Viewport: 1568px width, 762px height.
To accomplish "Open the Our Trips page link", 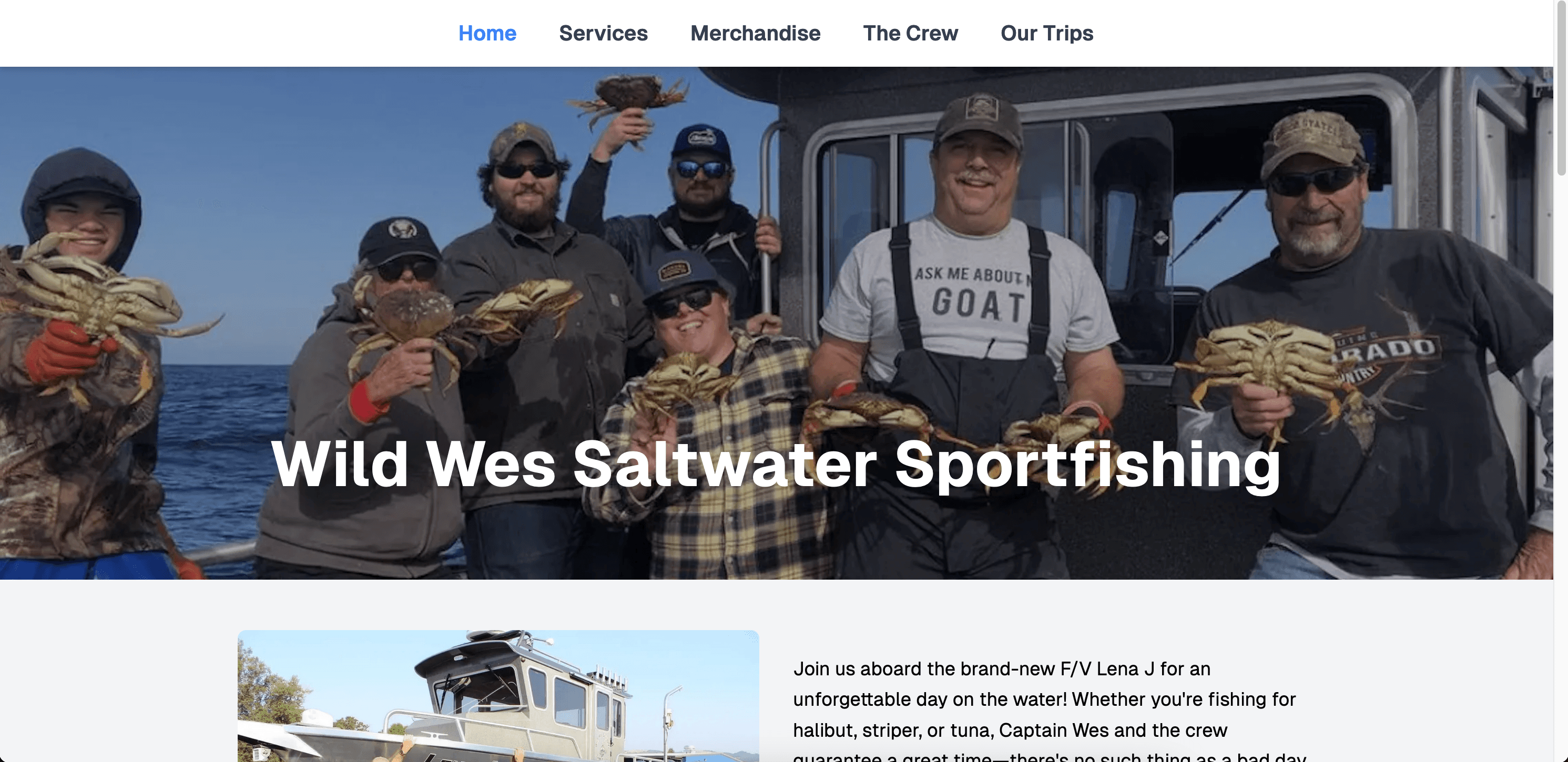I will 1047,33.
